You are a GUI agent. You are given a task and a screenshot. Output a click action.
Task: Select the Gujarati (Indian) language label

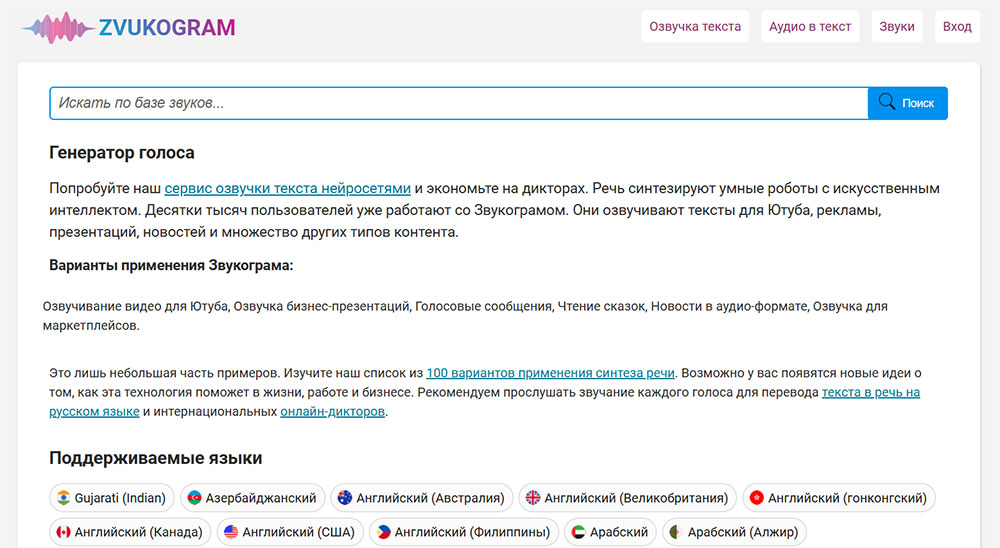coord(120,498)
